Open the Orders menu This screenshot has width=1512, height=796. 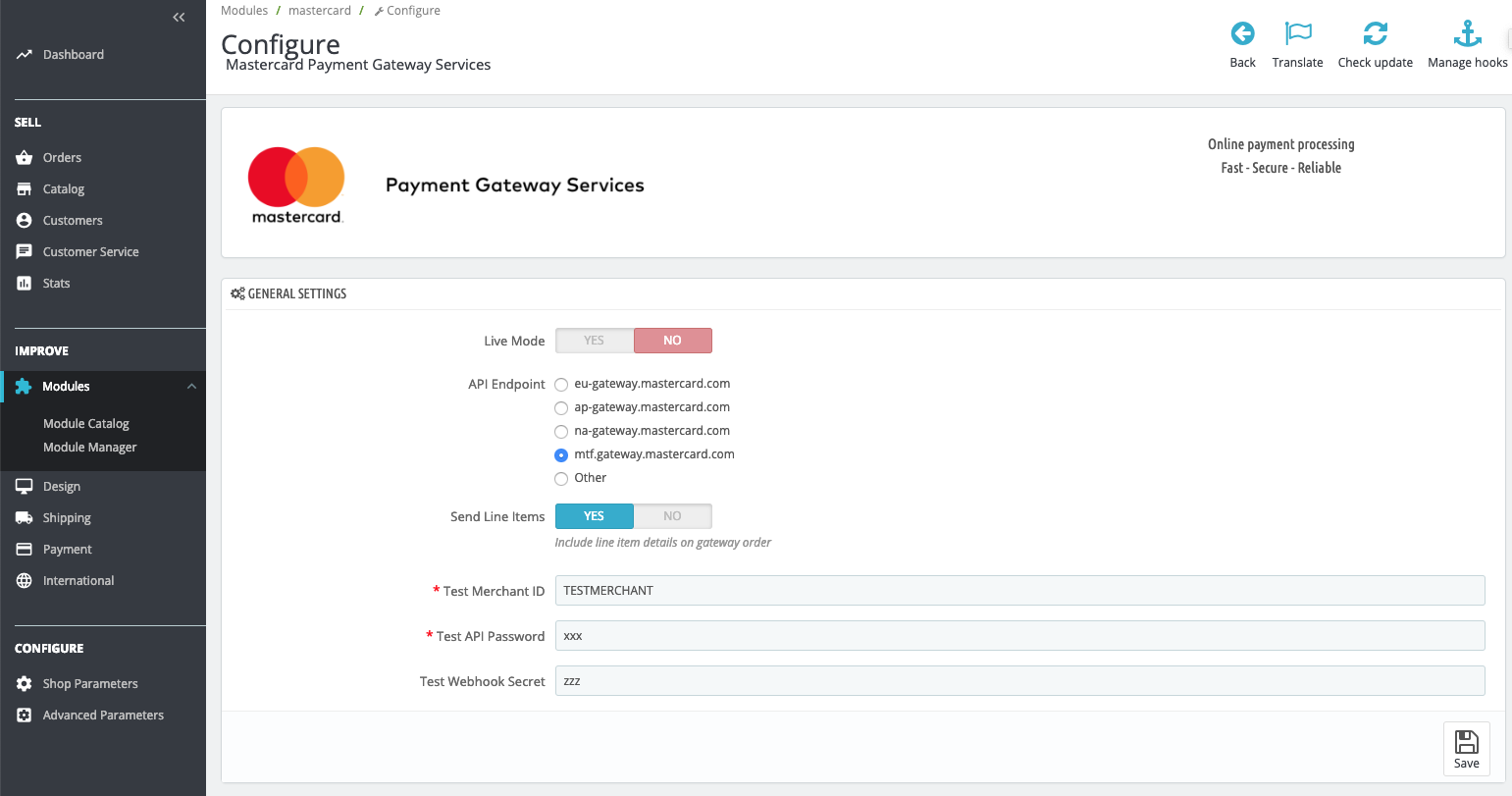coord(62,157)
